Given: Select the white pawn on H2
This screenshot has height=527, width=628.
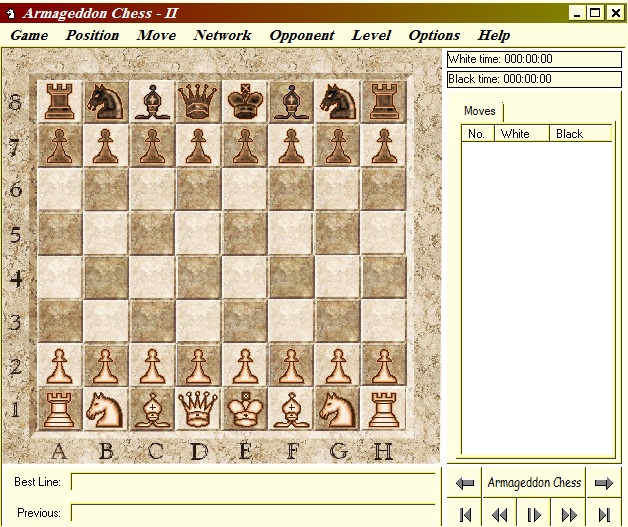Looking at the screenshot, I should click(384, 365).
